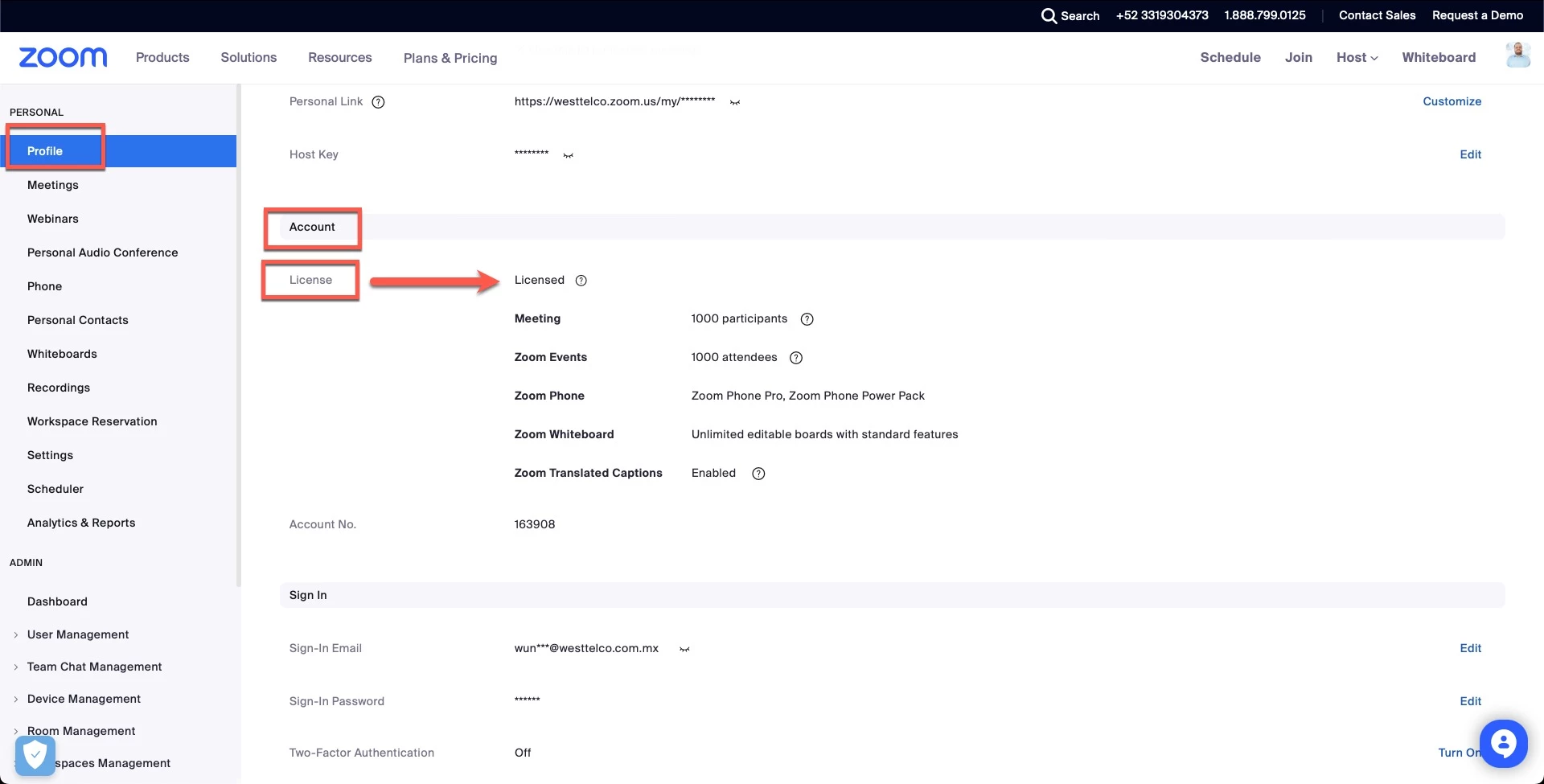Click Customize for Personal Link
1544x784 pixels.
(x=1452, y=101)
